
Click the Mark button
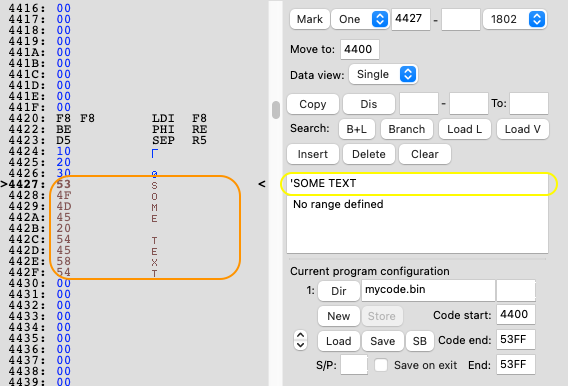tap(310, 19)
